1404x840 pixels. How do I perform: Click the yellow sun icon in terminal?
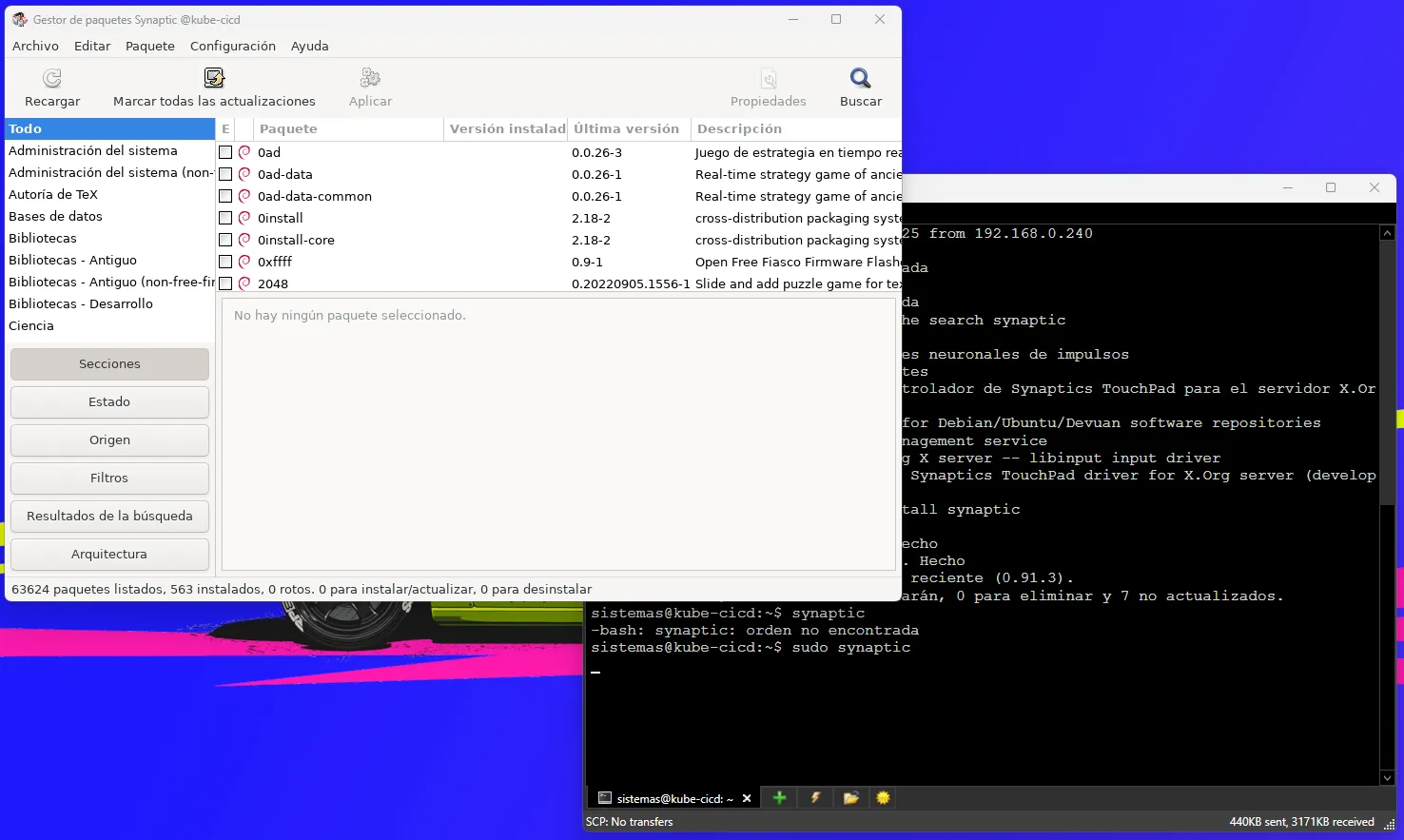[x=883, y=798]
